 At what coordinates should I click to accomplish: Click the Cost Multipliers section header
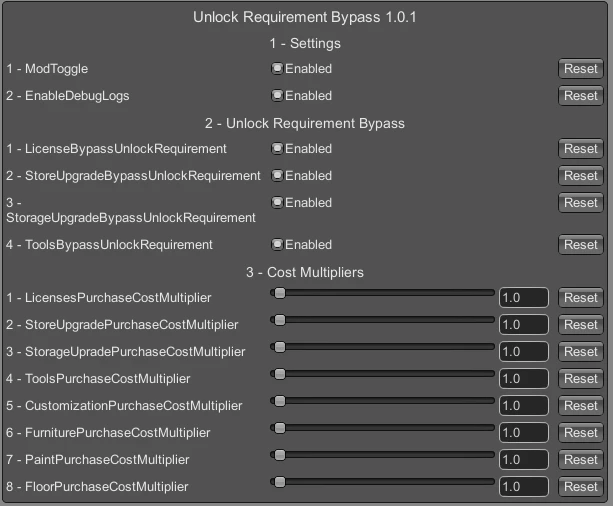(x=305, y=273)
